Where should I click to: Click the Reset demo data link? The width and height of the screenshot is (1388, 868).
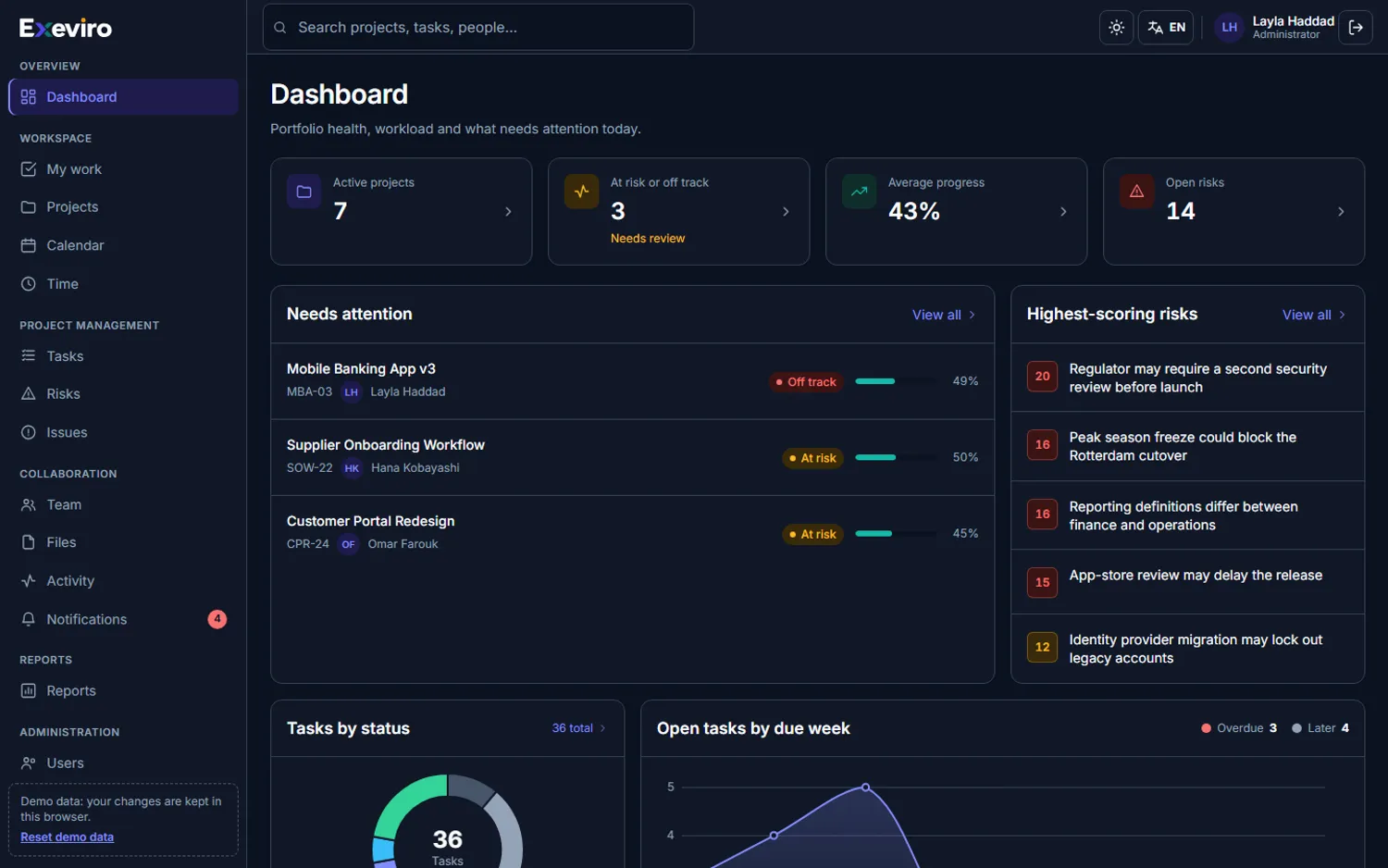coord(68,837)
